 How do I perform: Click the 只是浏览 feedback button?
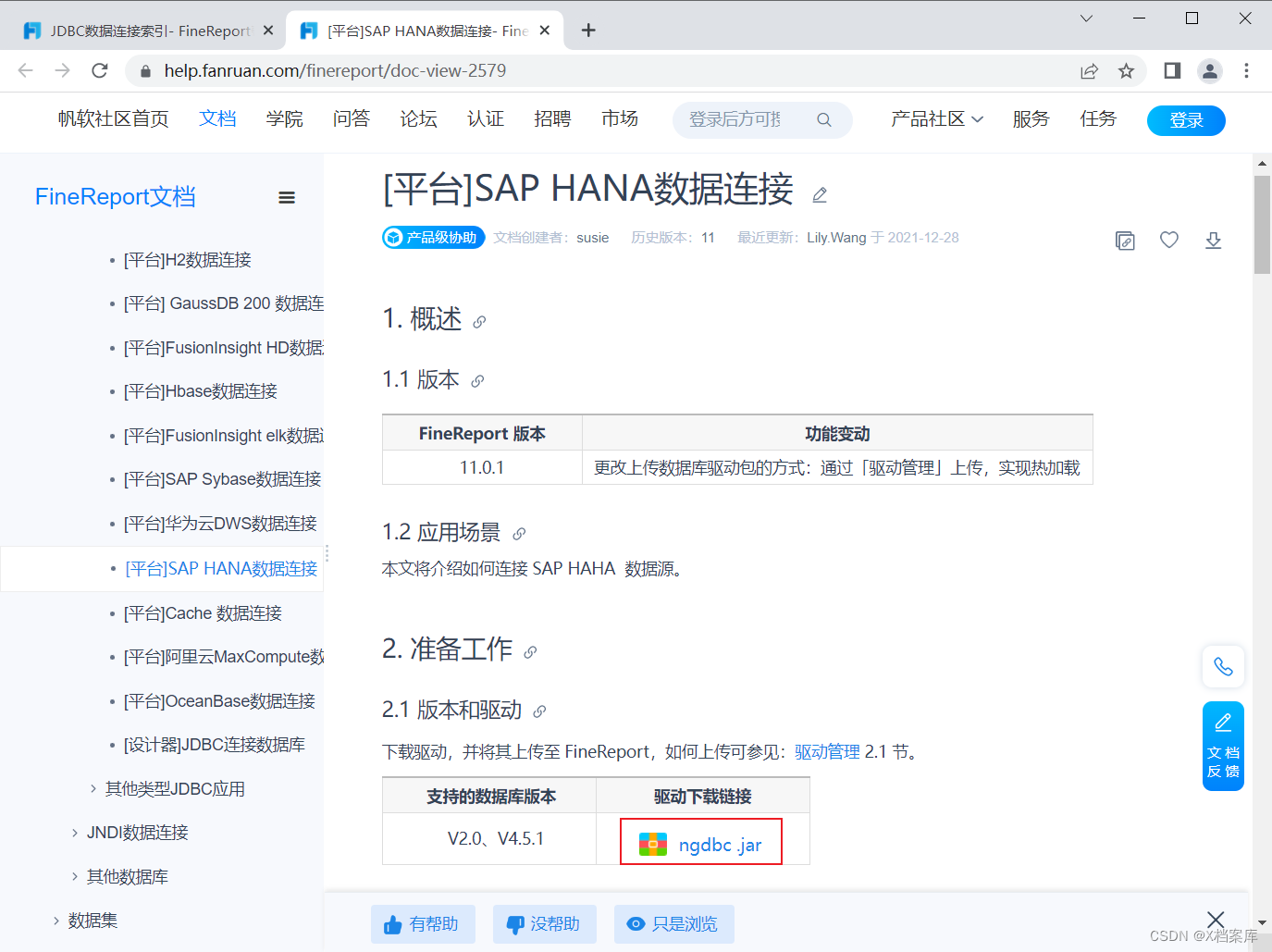[x=673, y=924]
